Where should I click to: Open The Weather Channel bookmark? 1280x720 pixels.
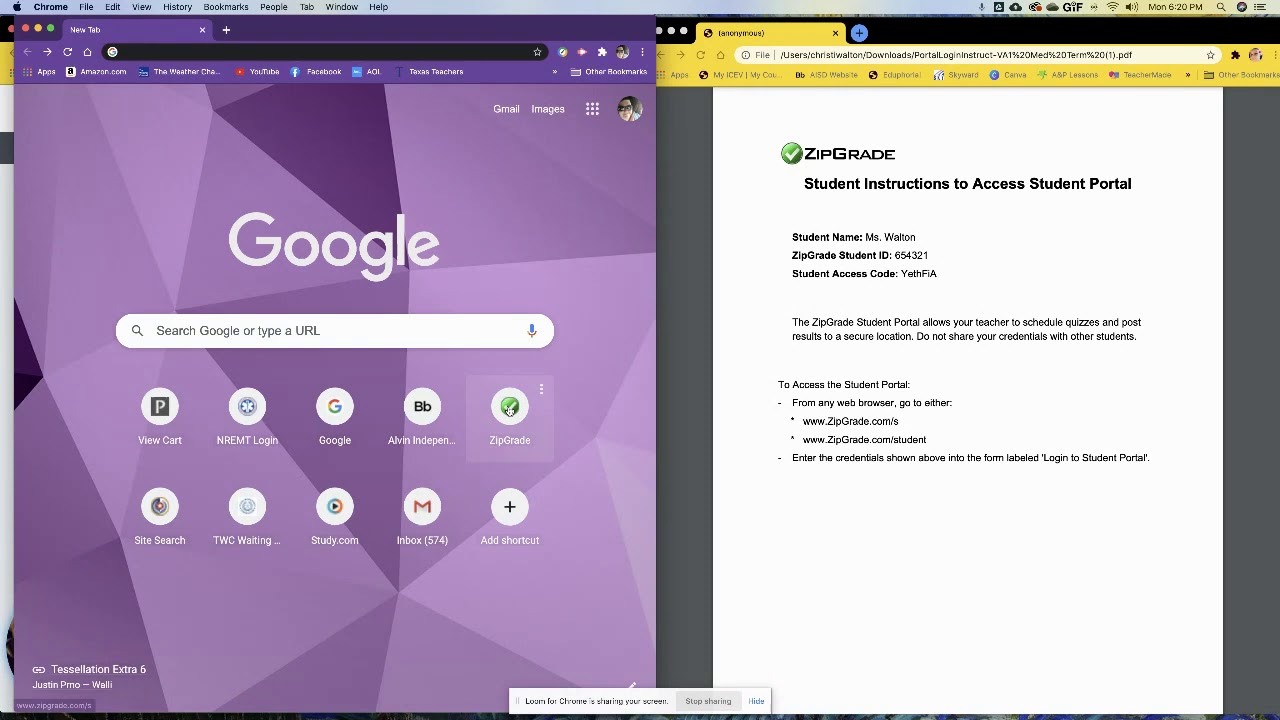[x=179, y=72]
